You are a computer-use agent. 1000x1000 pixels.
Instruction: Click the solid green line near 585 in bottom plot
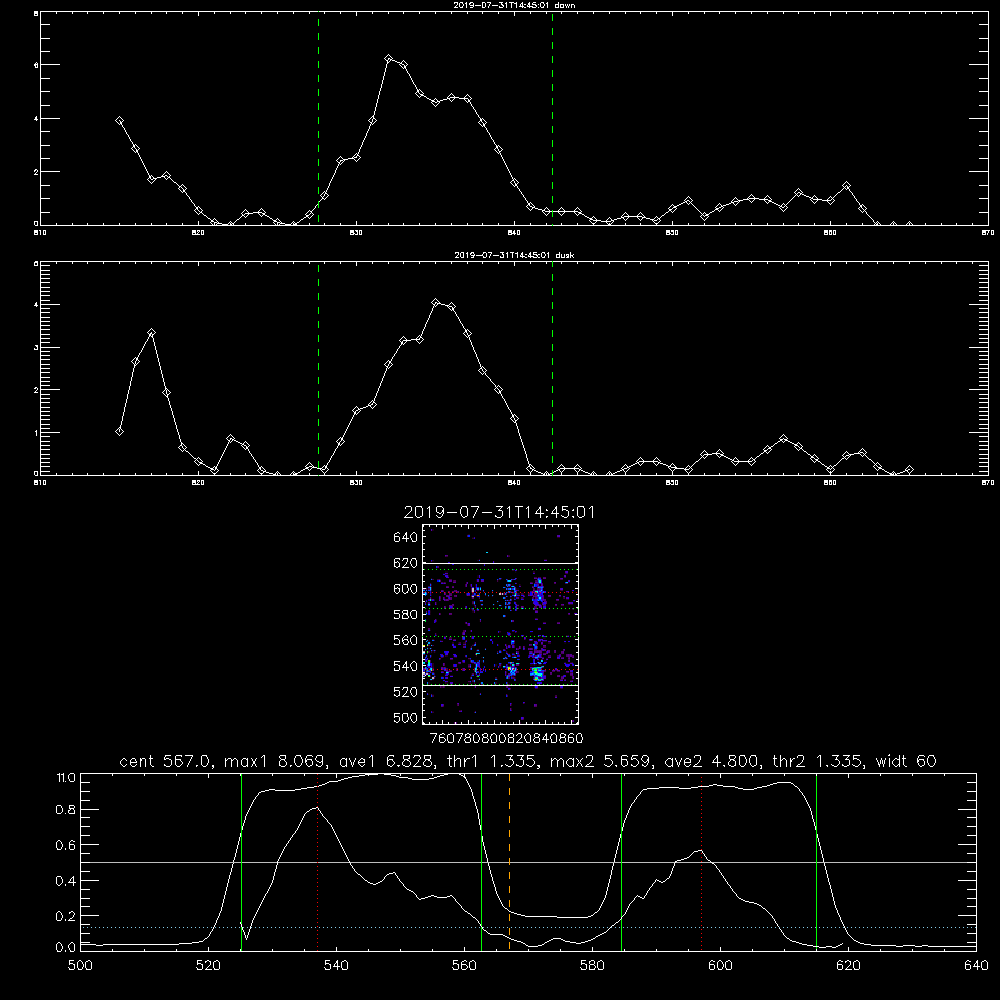pos(621,862)
